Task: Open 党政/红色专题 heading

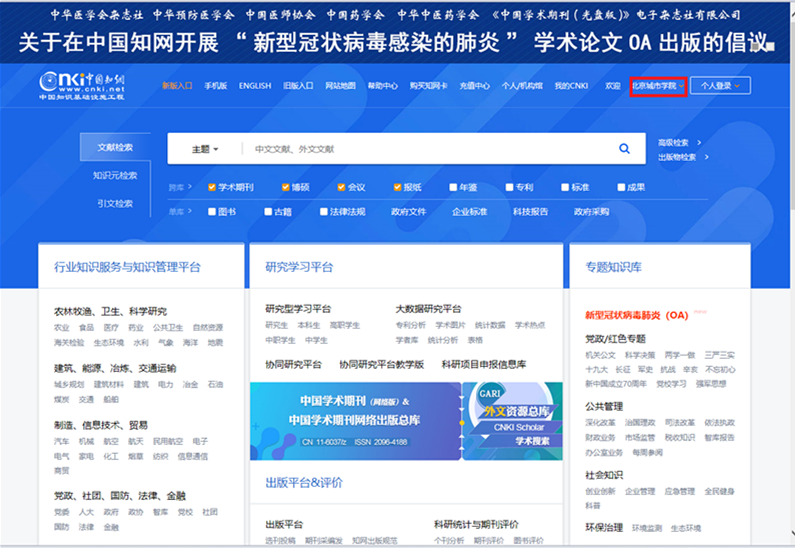Action: [616, 339]
